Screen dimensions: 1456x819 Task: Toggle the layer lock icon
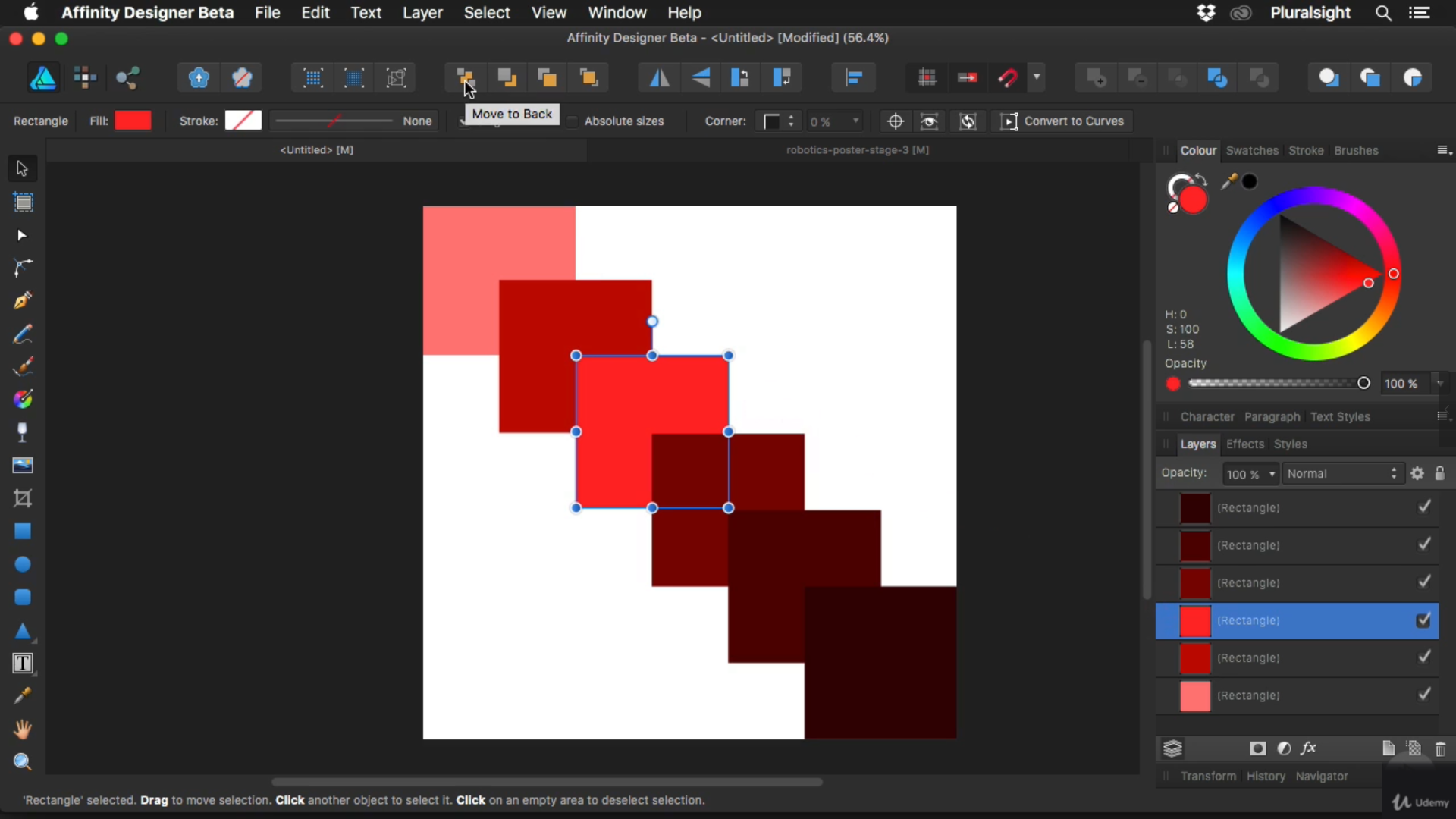[1440, 474]
